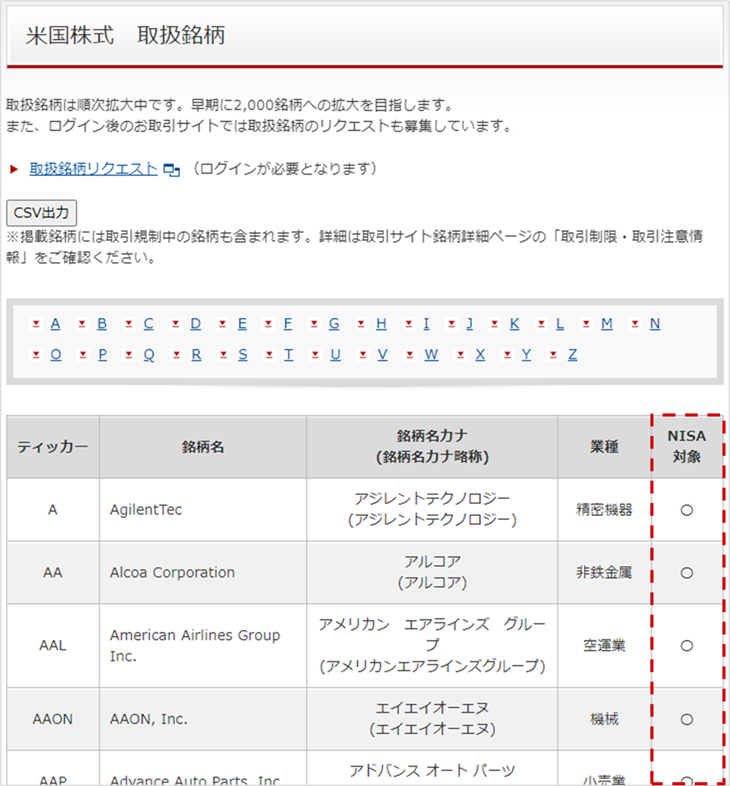Click the red down-arrow icon before F
Screen dimensions: 730x786
pyautogui.click(x=268, y=324)
